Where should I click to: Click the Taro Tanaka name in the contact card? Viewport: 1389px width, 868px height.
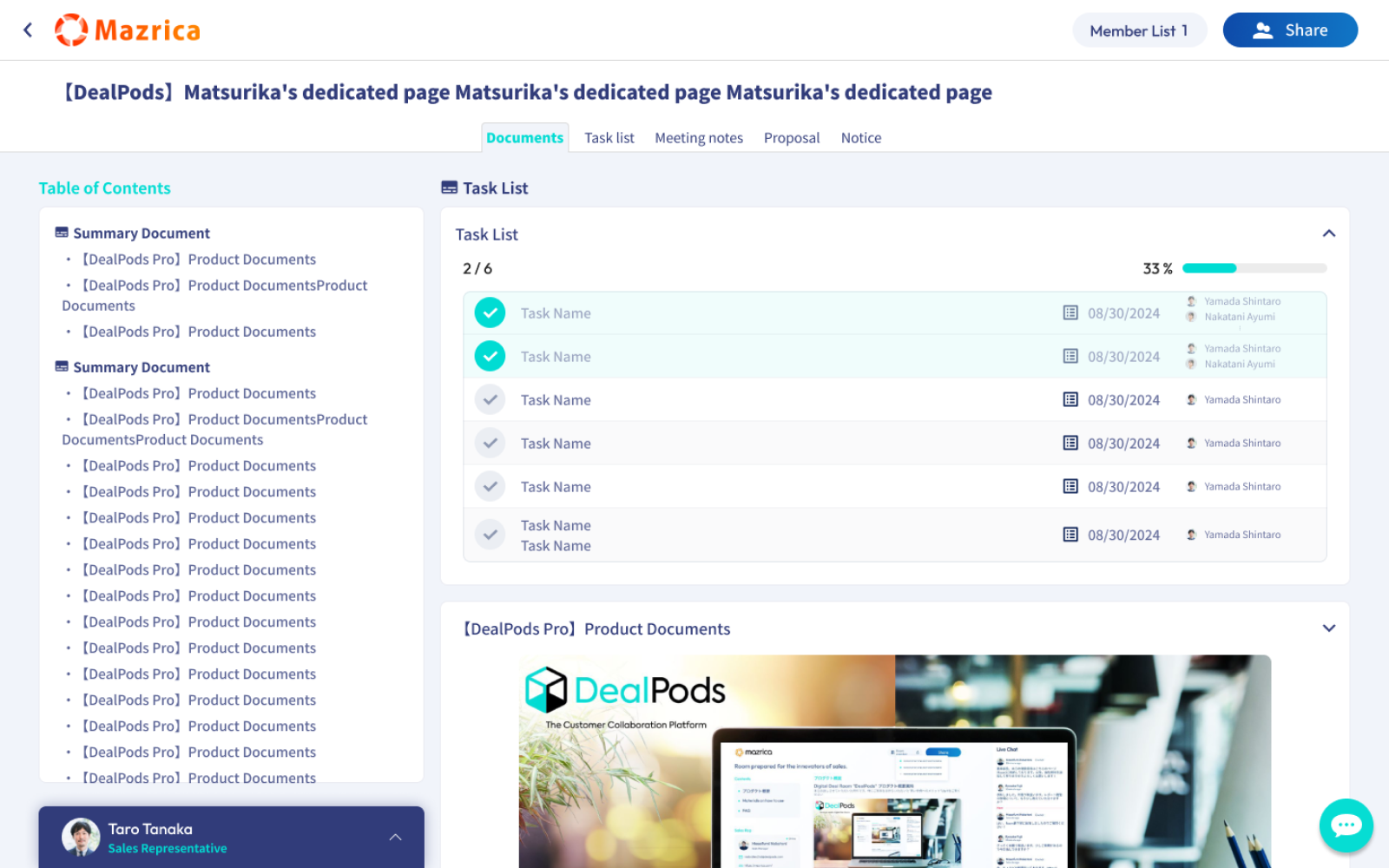point(150,829)
